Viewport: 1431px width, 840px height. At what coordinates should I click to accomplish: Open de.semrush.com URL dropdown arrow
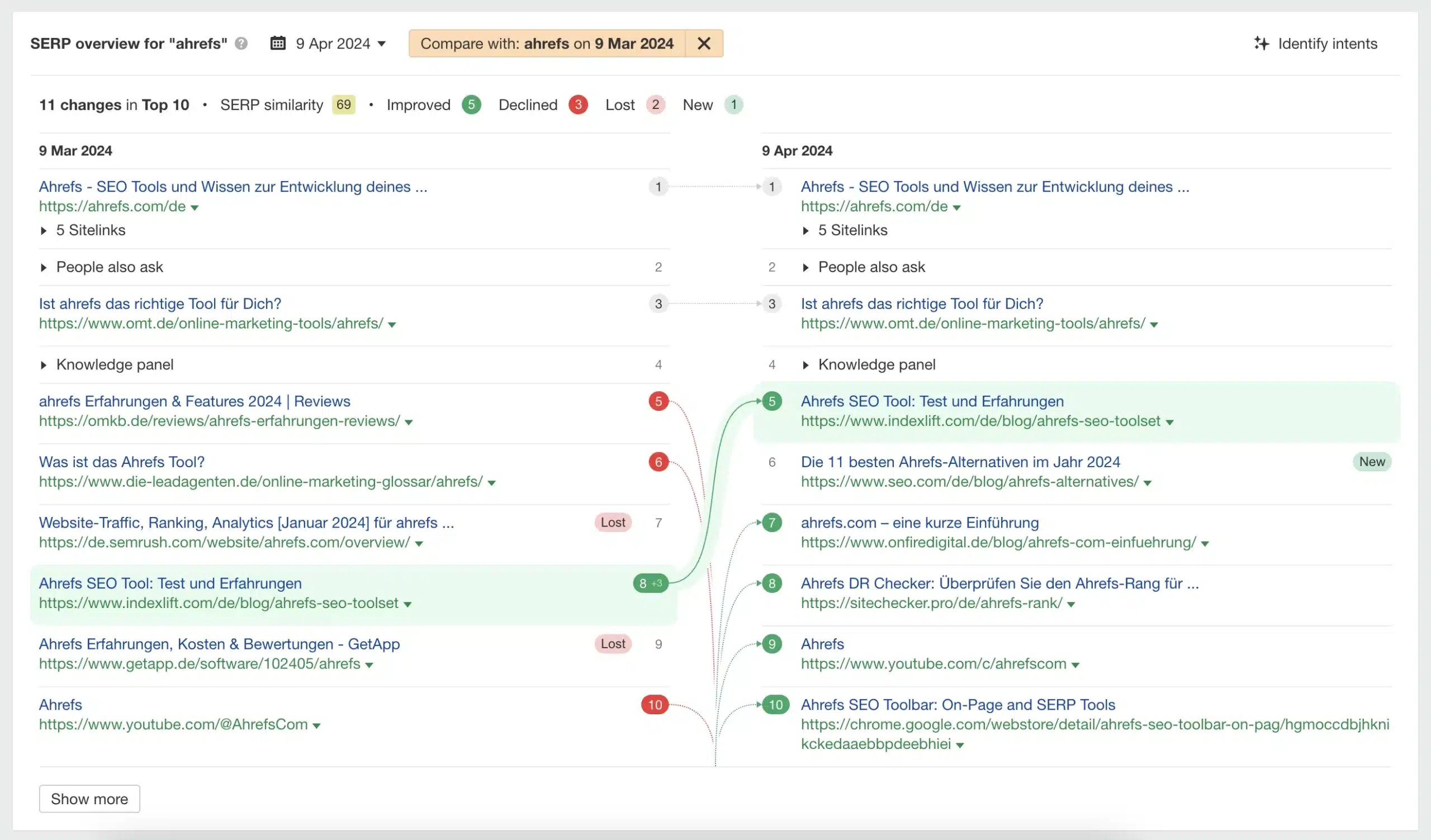(x=419, y=544)
